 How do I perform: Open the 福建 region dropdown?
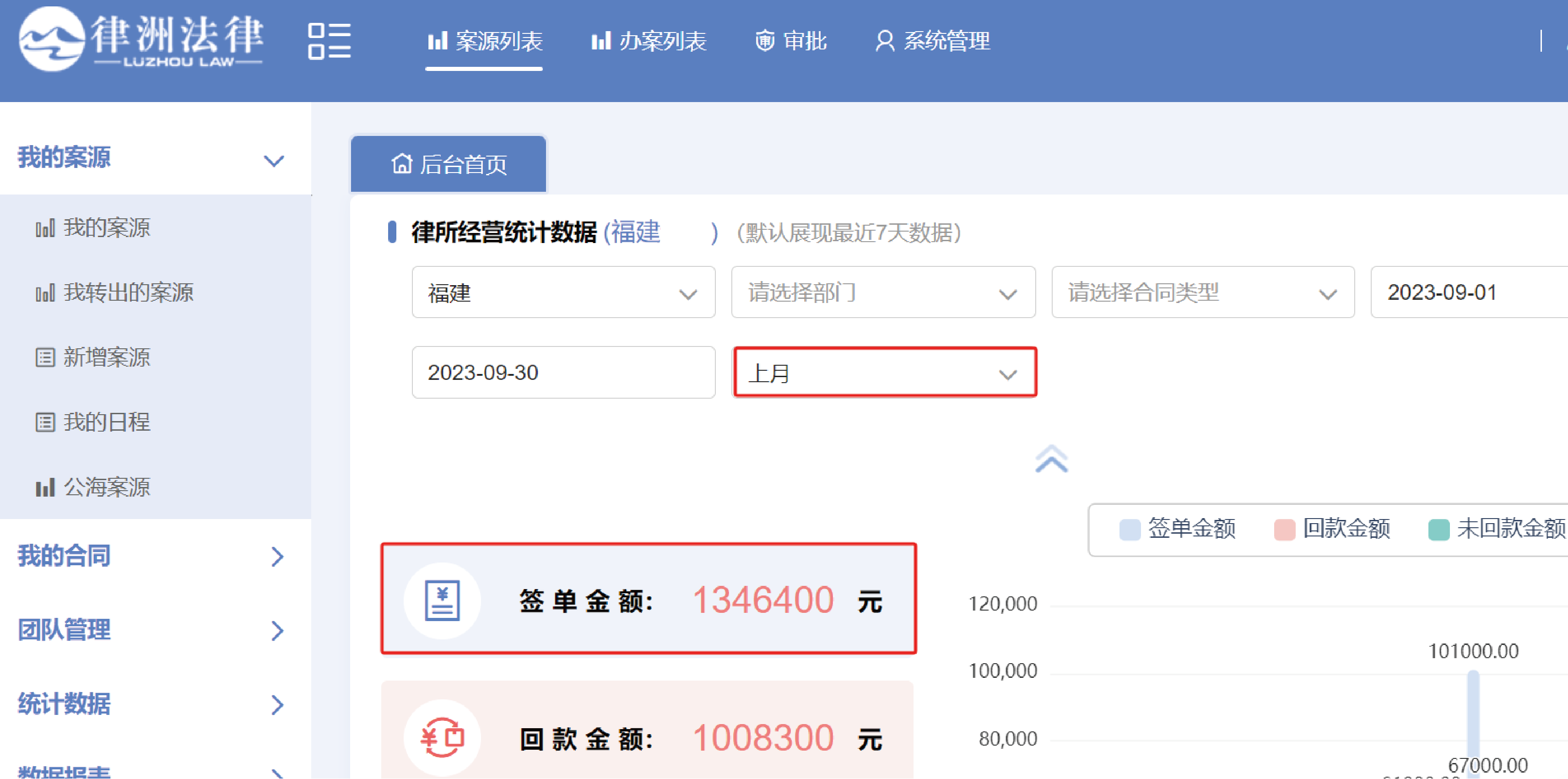click(563, 293)
